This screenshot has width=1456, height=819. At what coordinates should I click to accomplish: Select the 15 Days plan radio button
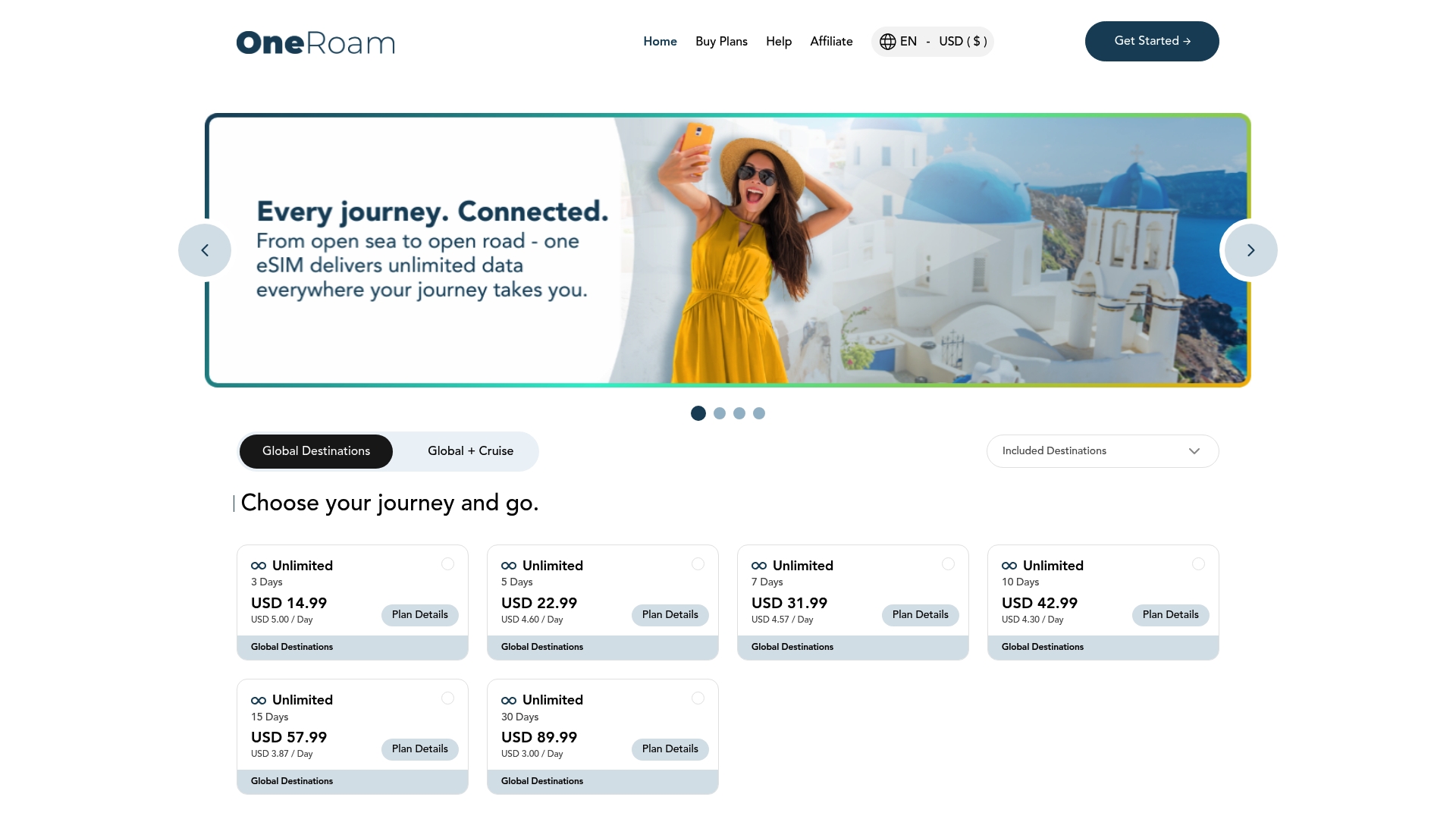click(x=447, y=698)
